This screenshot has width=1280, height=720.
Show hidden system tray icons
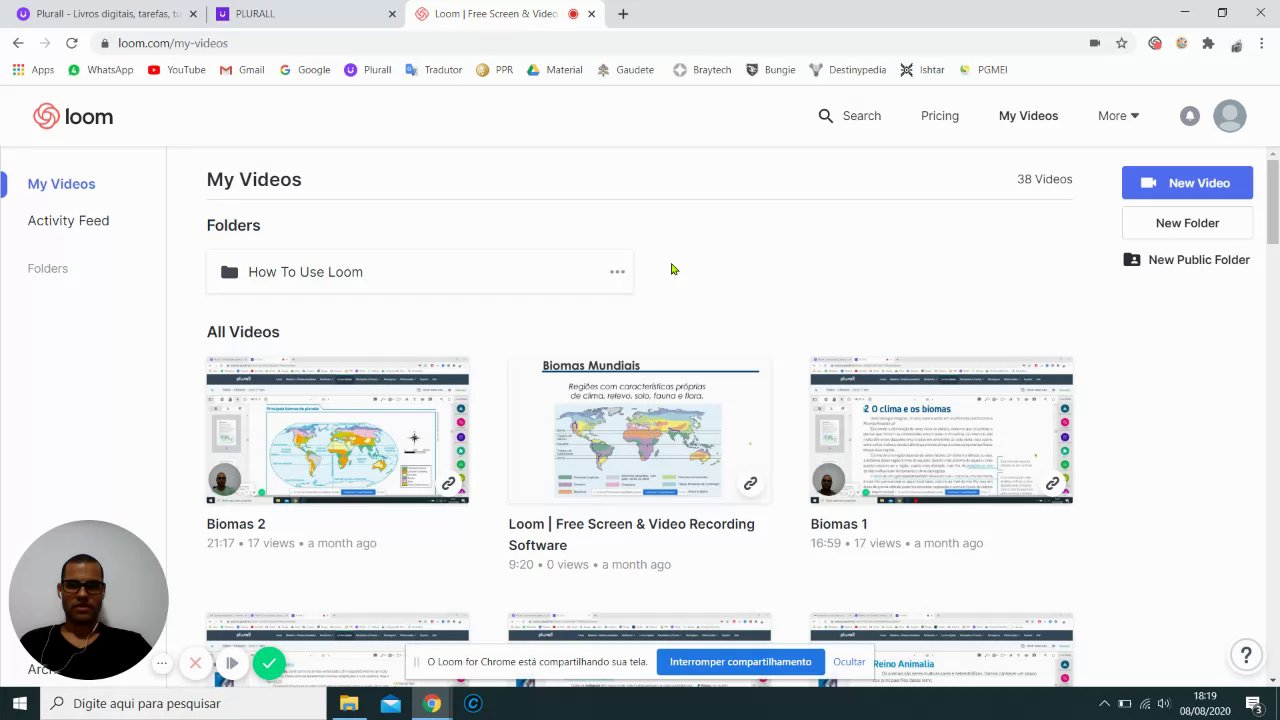tap(1104, 704)
